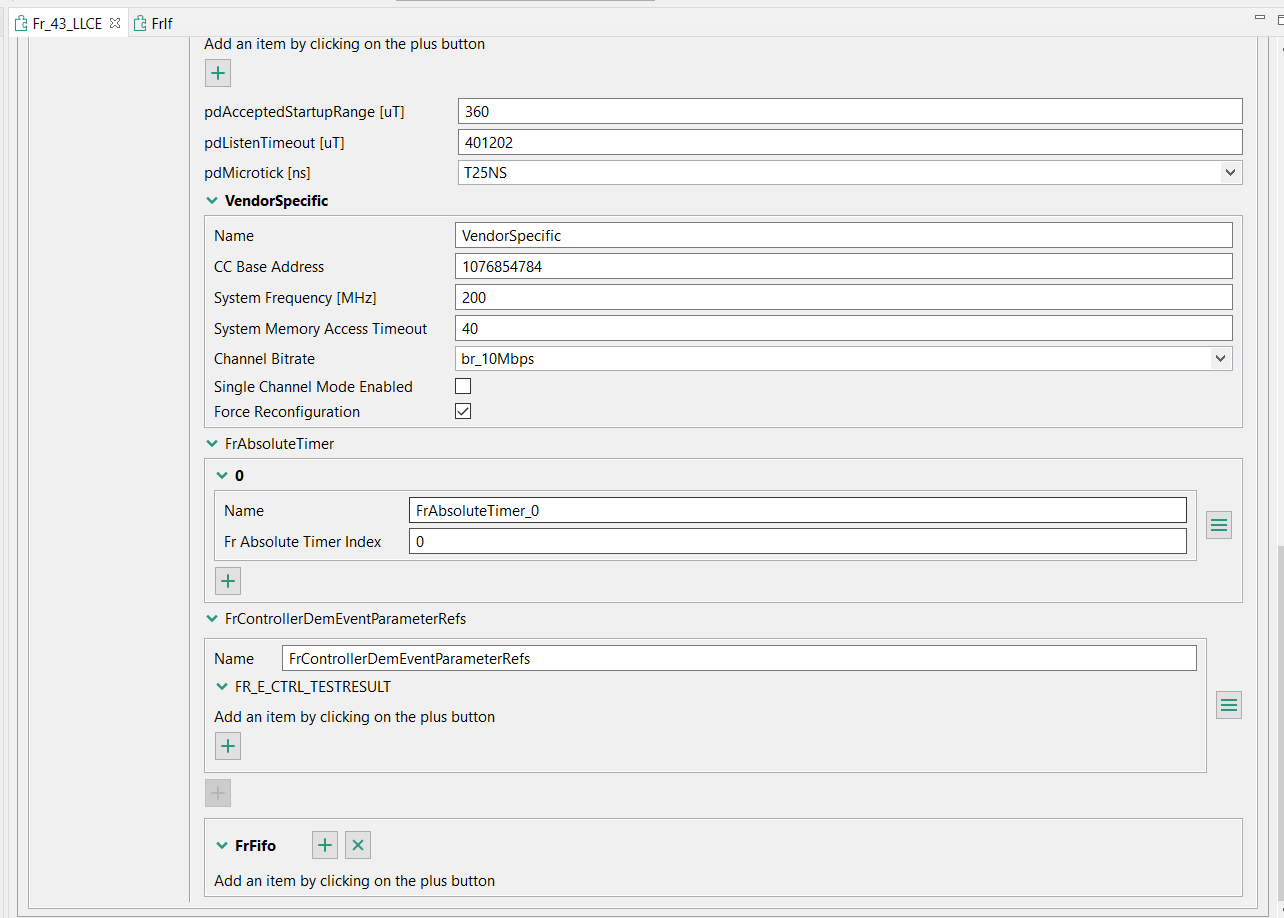Image resolution: width=1284 pixels, height=918 pixels.
Task: Open the Channel Bitrate dropdown
Action: [x=1220, y=358]
